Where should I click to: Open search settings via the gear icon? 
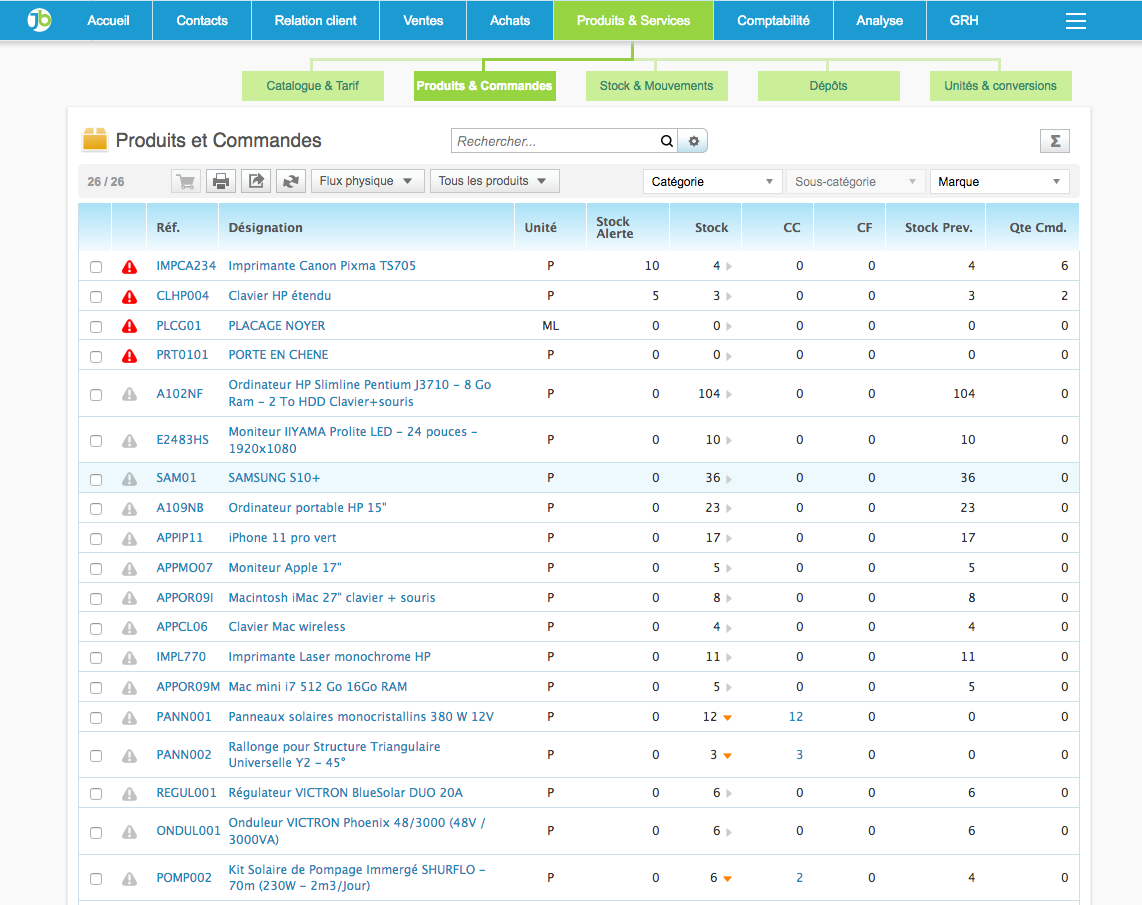click(x=693, y=141)
